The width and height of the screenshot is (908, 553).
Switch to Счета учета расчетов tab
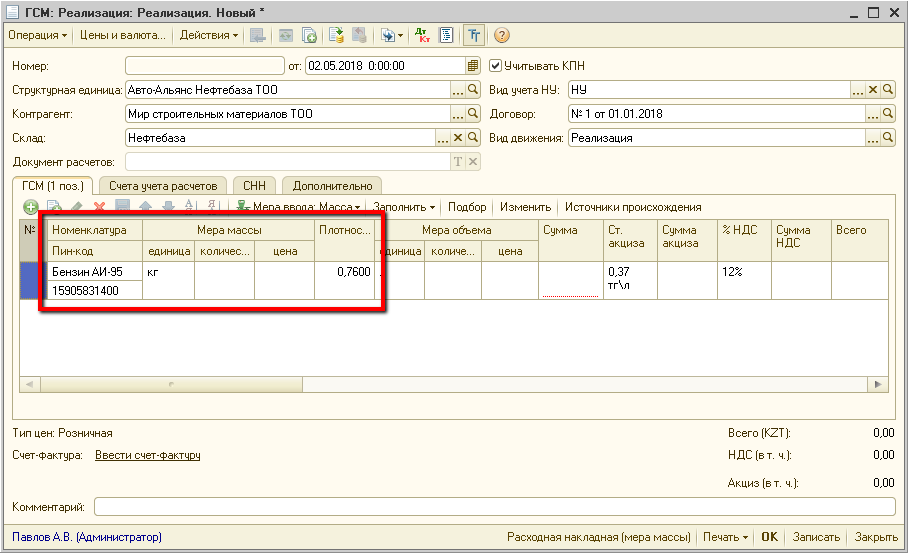coord(162,185)
